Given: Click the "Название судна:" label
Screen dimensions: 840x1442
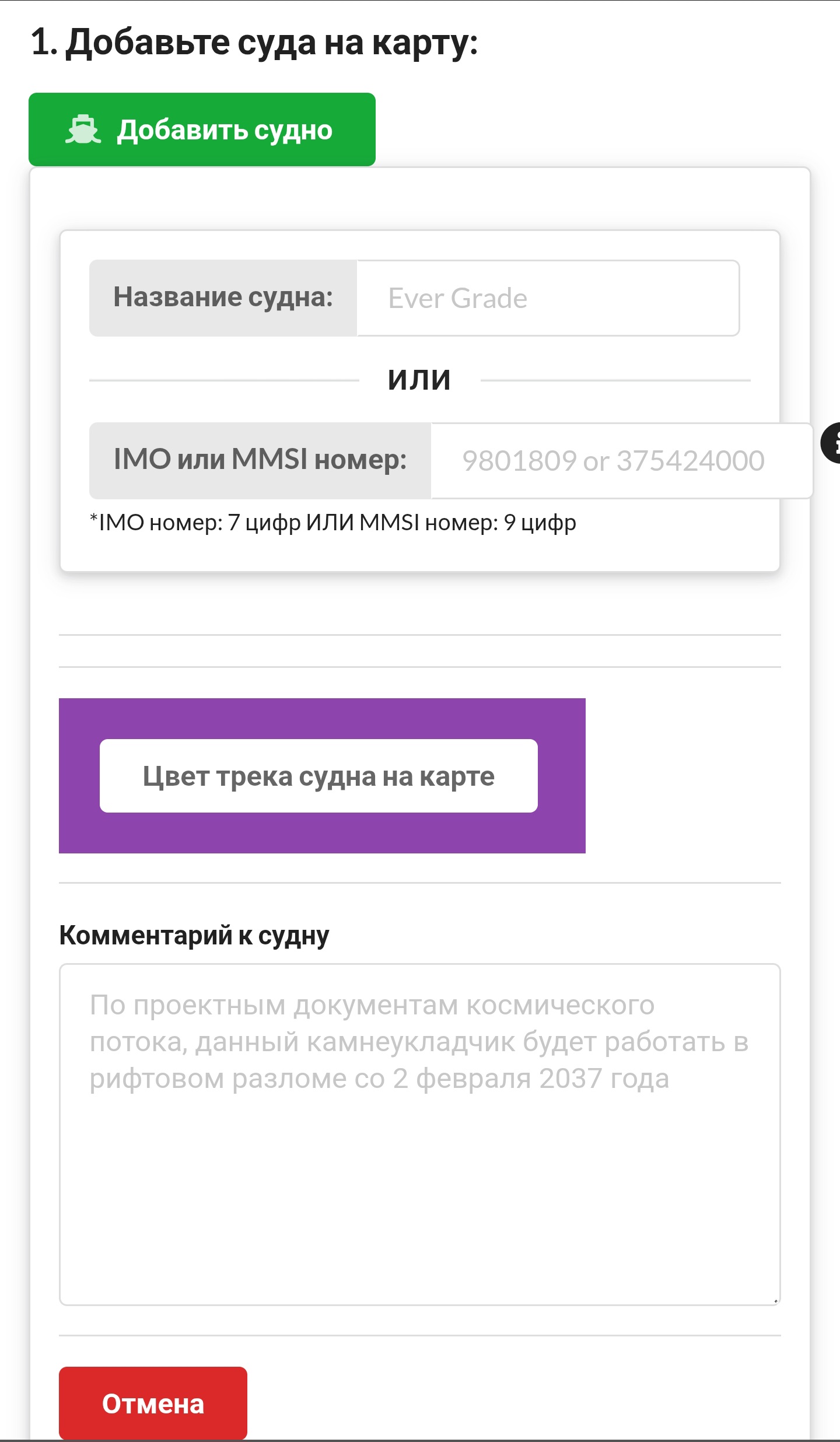Looking at the screenshot, I should pyautogui.click(x=223, y=298).
